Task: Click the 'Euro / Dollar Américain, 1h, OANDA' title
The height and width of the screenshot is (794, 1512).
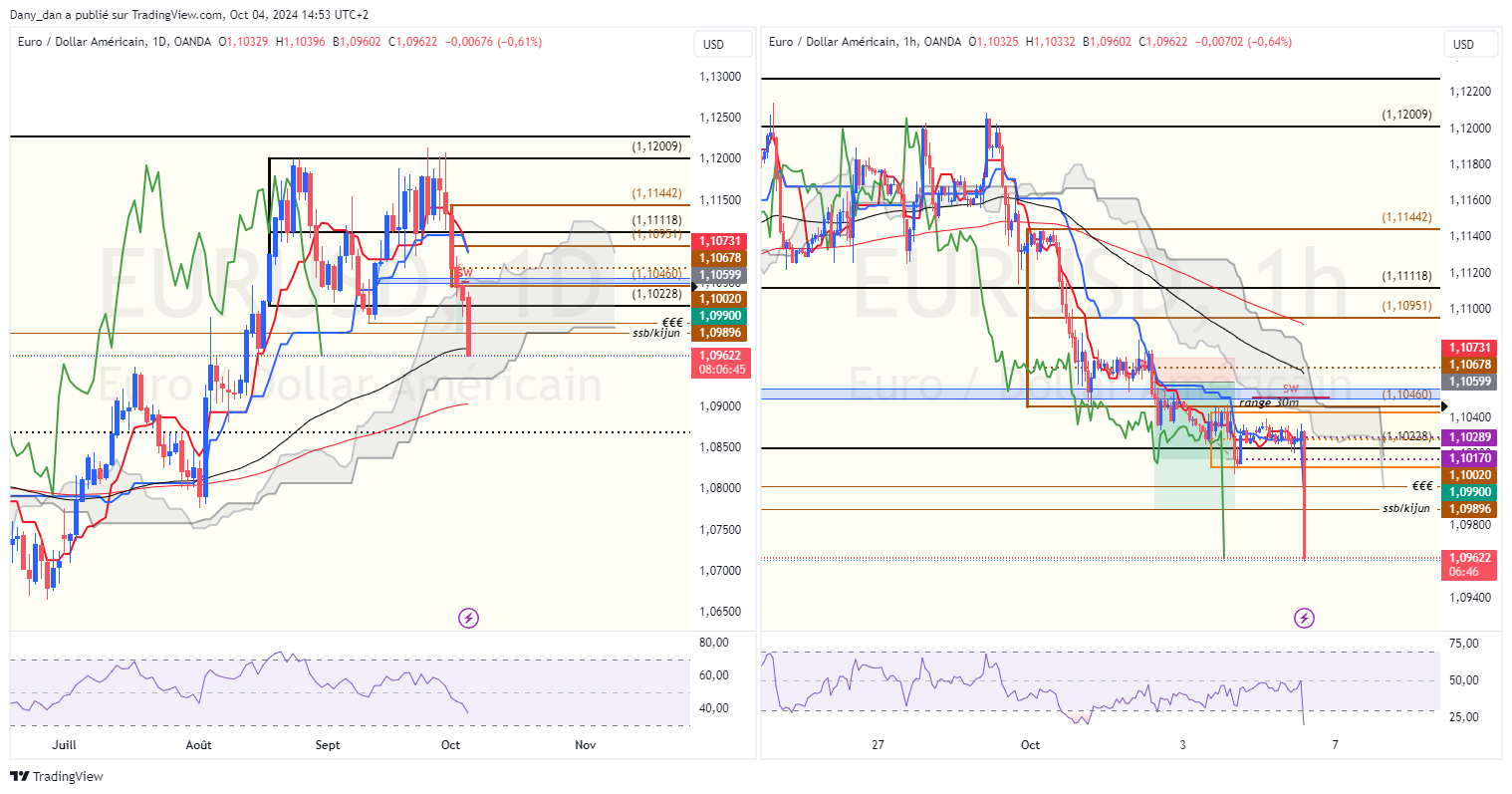Action: (x=866, y=42)
